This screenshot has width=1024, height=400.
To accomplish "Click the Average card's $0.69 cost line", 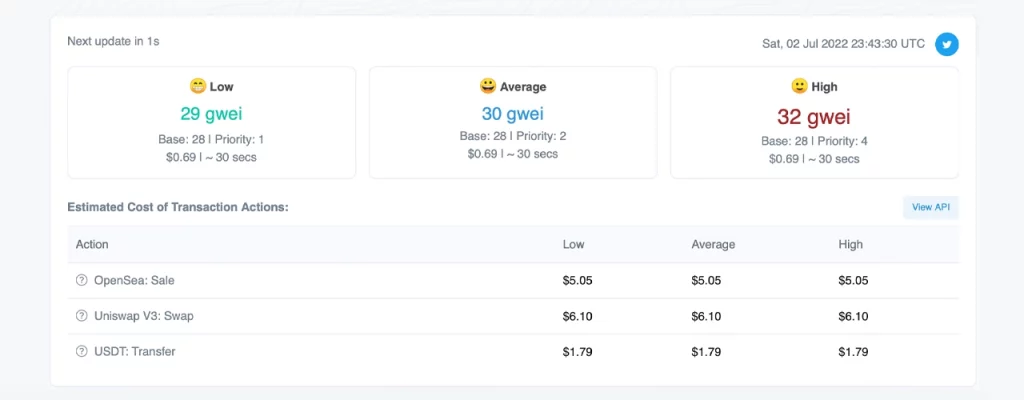I will tap(513, 154).
